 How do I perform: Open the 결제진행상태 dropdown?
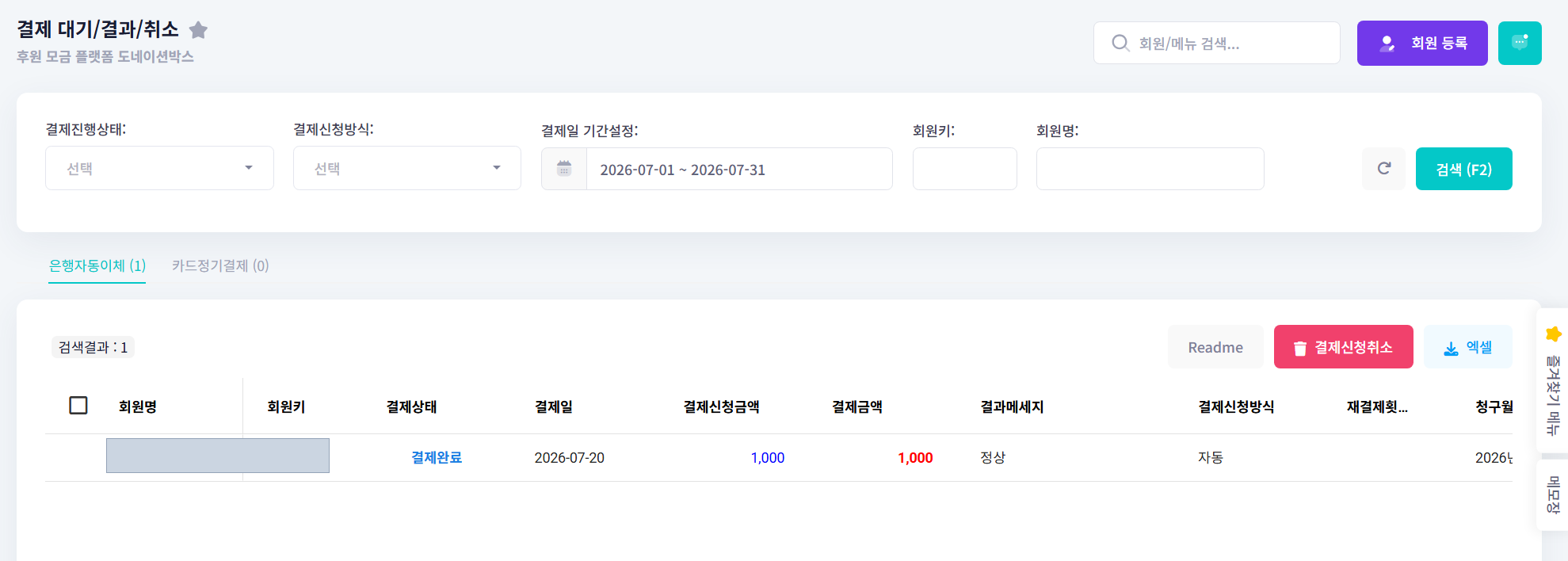[159, 168]
